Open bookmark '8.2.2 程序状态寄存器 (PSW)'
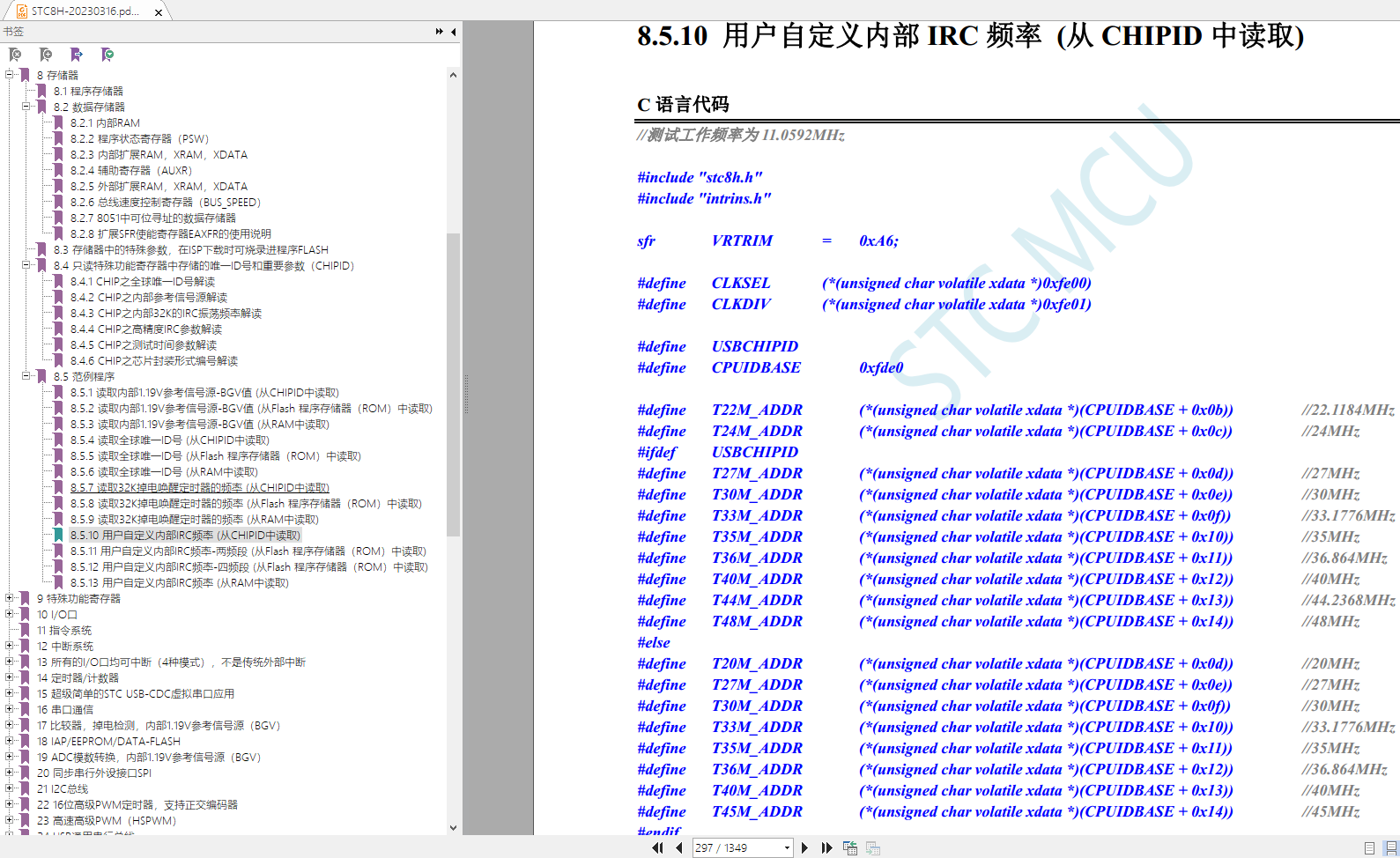 (140, 138)
